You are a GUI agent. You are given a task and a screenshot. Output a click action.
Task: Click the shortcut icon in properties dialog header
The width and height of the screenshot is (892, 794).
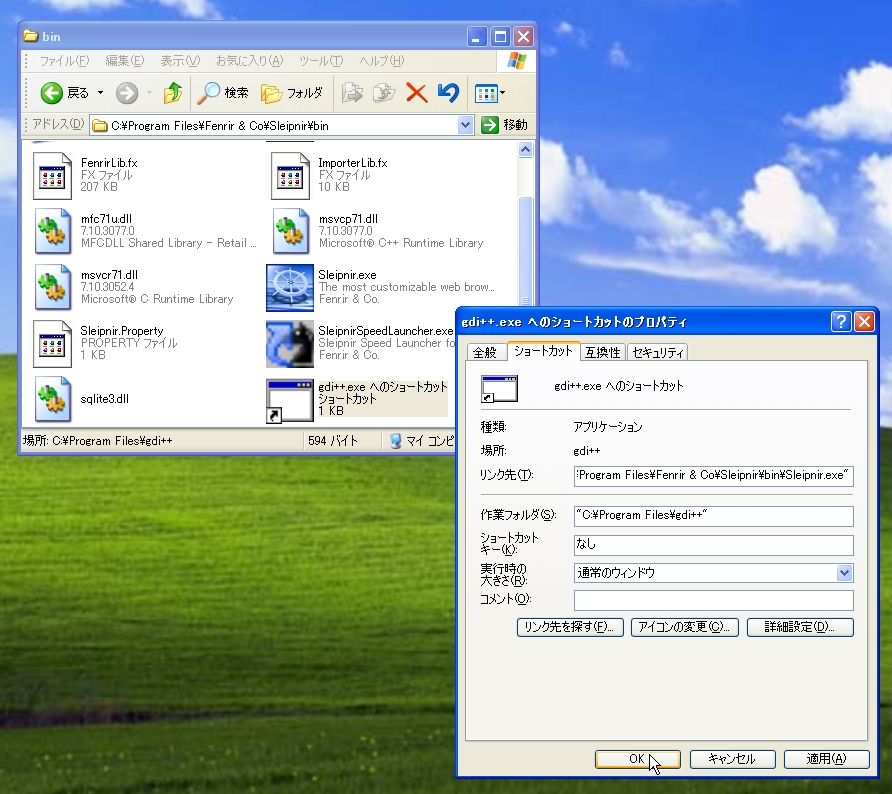coord(499,389)
